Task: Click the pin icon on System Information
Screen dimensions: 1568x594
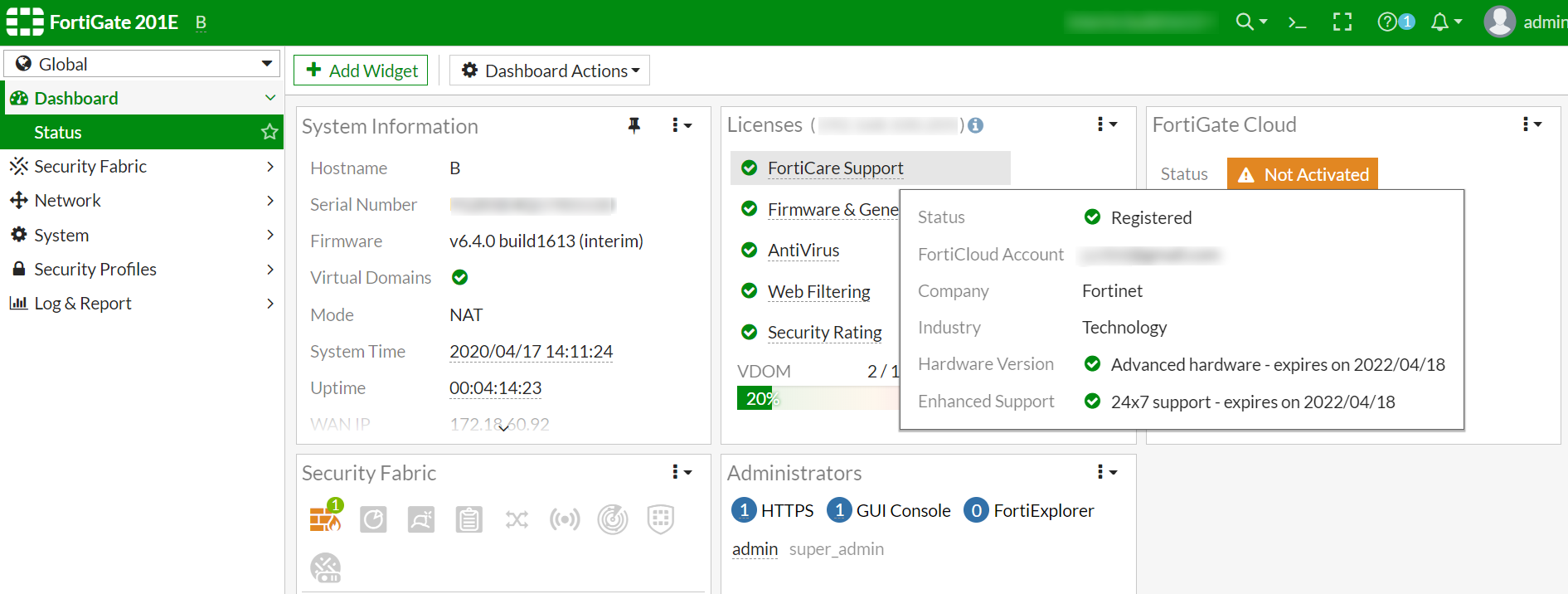Action: 634,125
